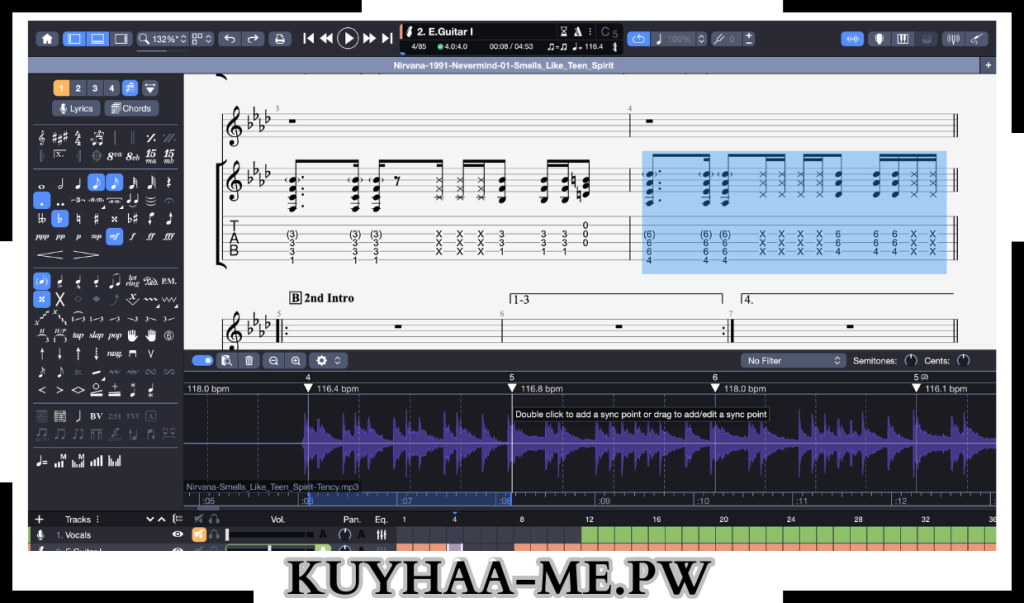Toggle the edition palette panel button
The image size is (1024, 603).
pyautogui.click(x=74, y=39)
